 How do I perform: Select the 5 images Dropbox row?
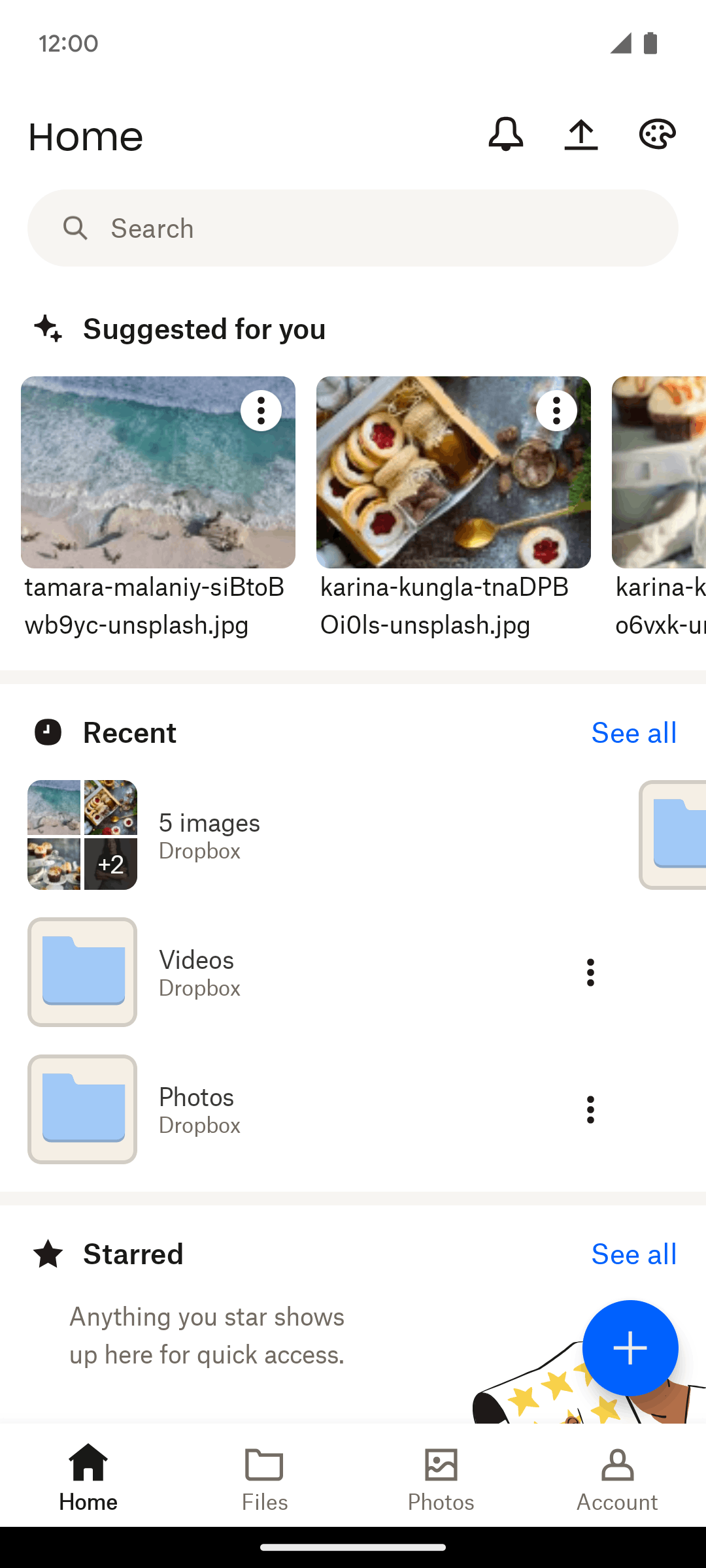320,835
